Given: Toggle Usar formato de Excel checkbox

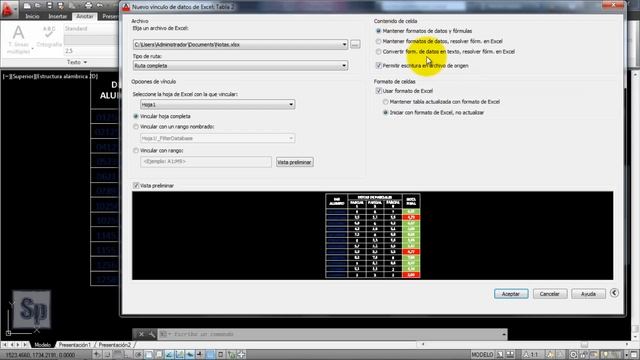Looking at the screenshot, I should point(404,91).
